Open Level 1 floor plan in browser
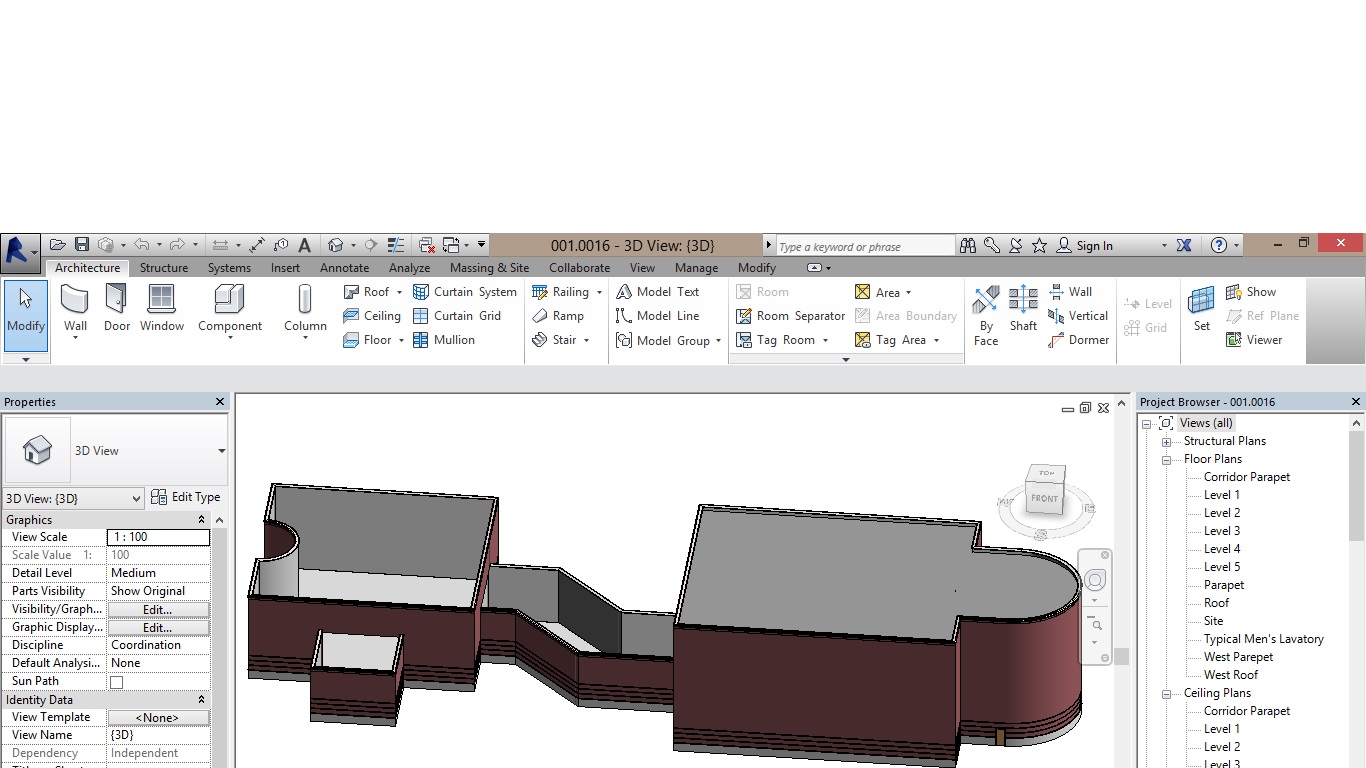The width and height of the screenshot is (1366, 768). (x=1222, y=495)
